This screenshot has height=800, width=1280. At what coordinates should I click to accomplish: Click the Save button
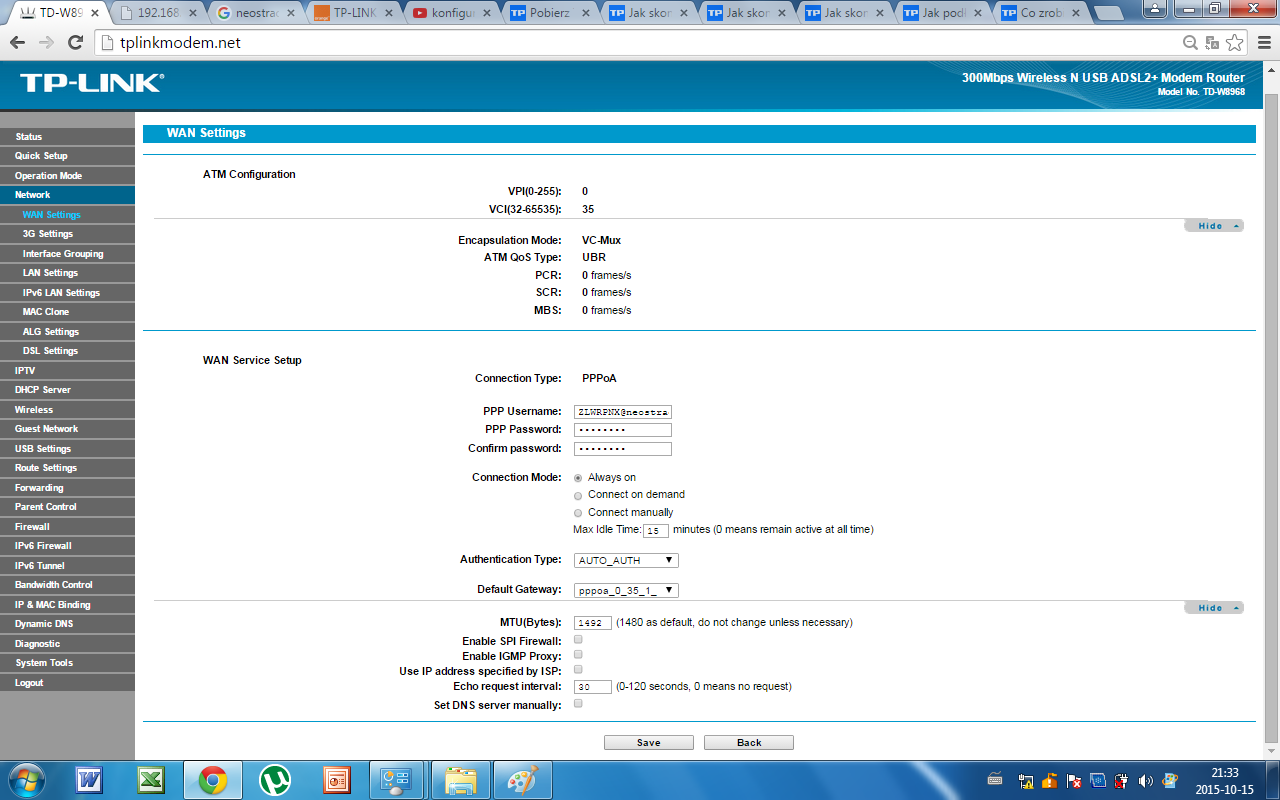coord(648,743)
